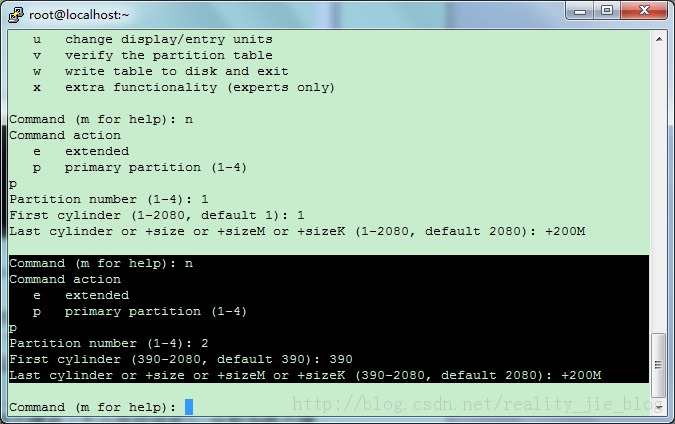675x424 pixels.
Task: Click '+200M' on the non-highlighted line
Action: (565, 231)
